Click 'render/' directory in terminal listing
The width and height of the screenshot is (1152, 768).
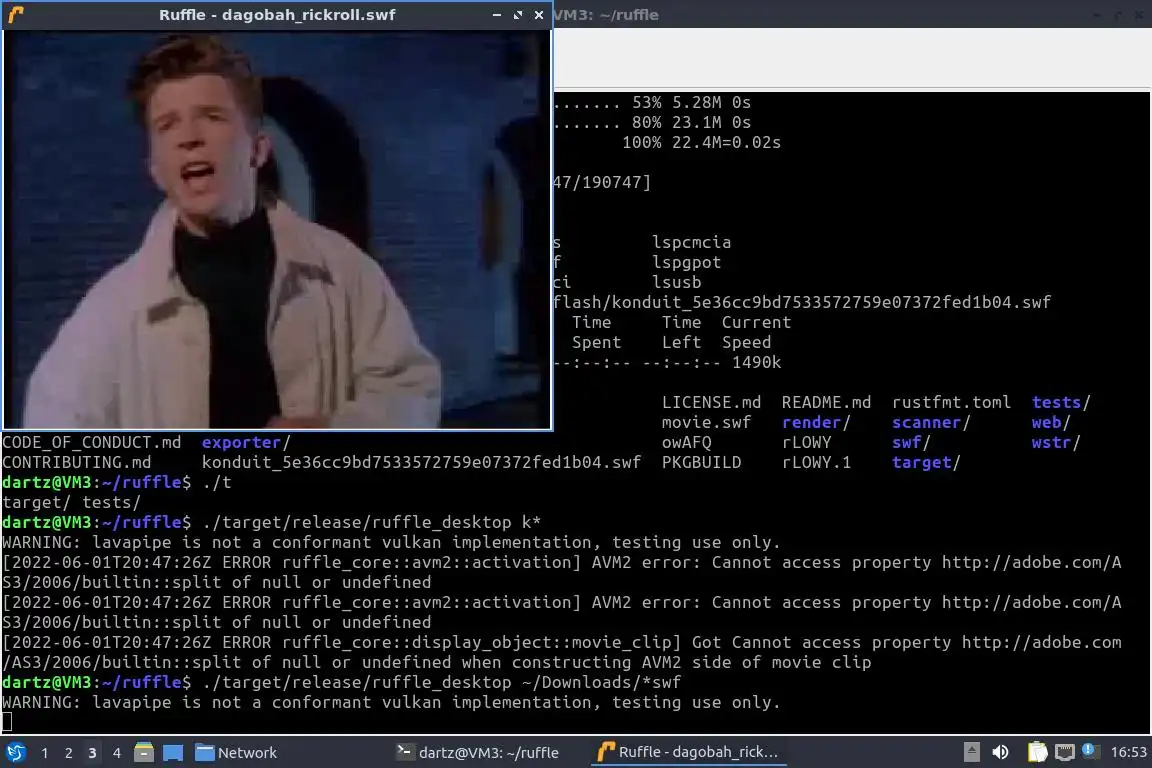click(x=816, y=423)
